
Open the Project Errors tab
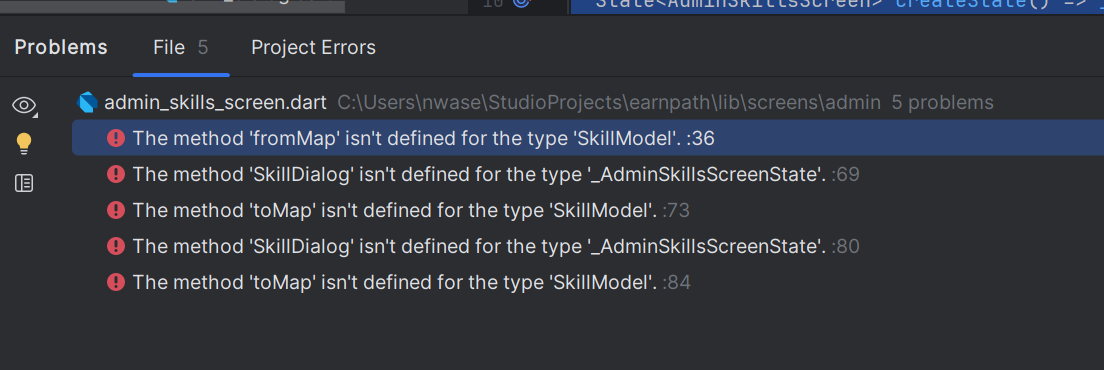pos(313,48)
